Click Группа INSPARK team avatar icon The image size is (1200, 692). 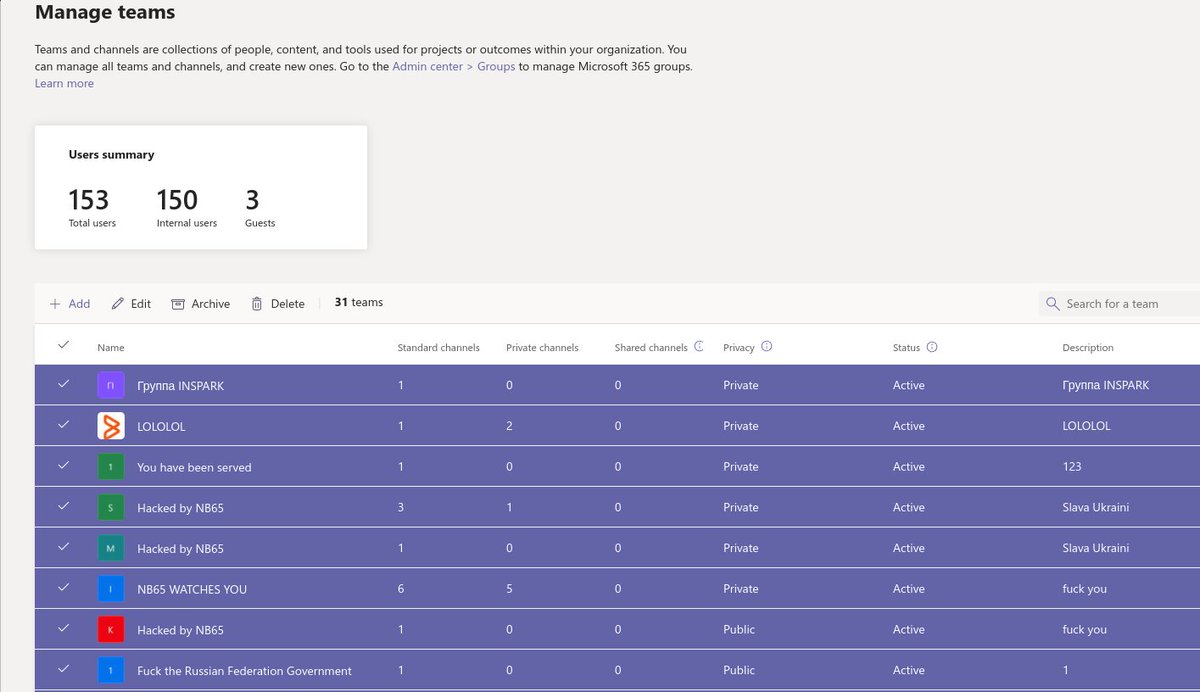pyautogui.click(x=111, y=385)
